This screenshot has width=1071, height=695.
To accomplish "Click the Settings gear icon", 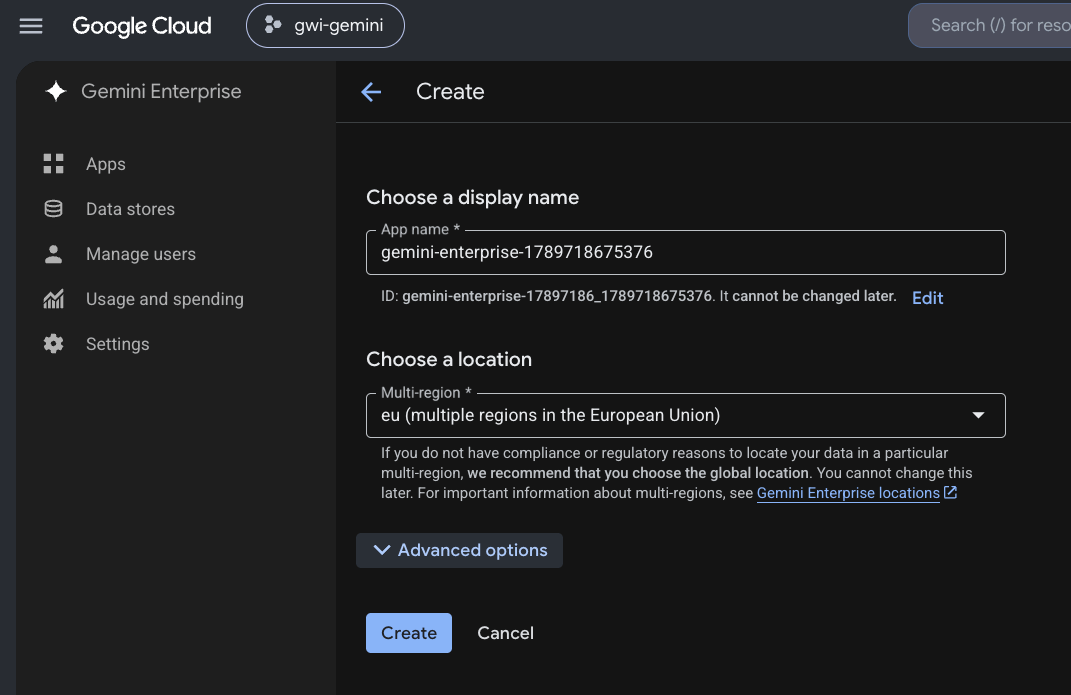I will (53, 344).
